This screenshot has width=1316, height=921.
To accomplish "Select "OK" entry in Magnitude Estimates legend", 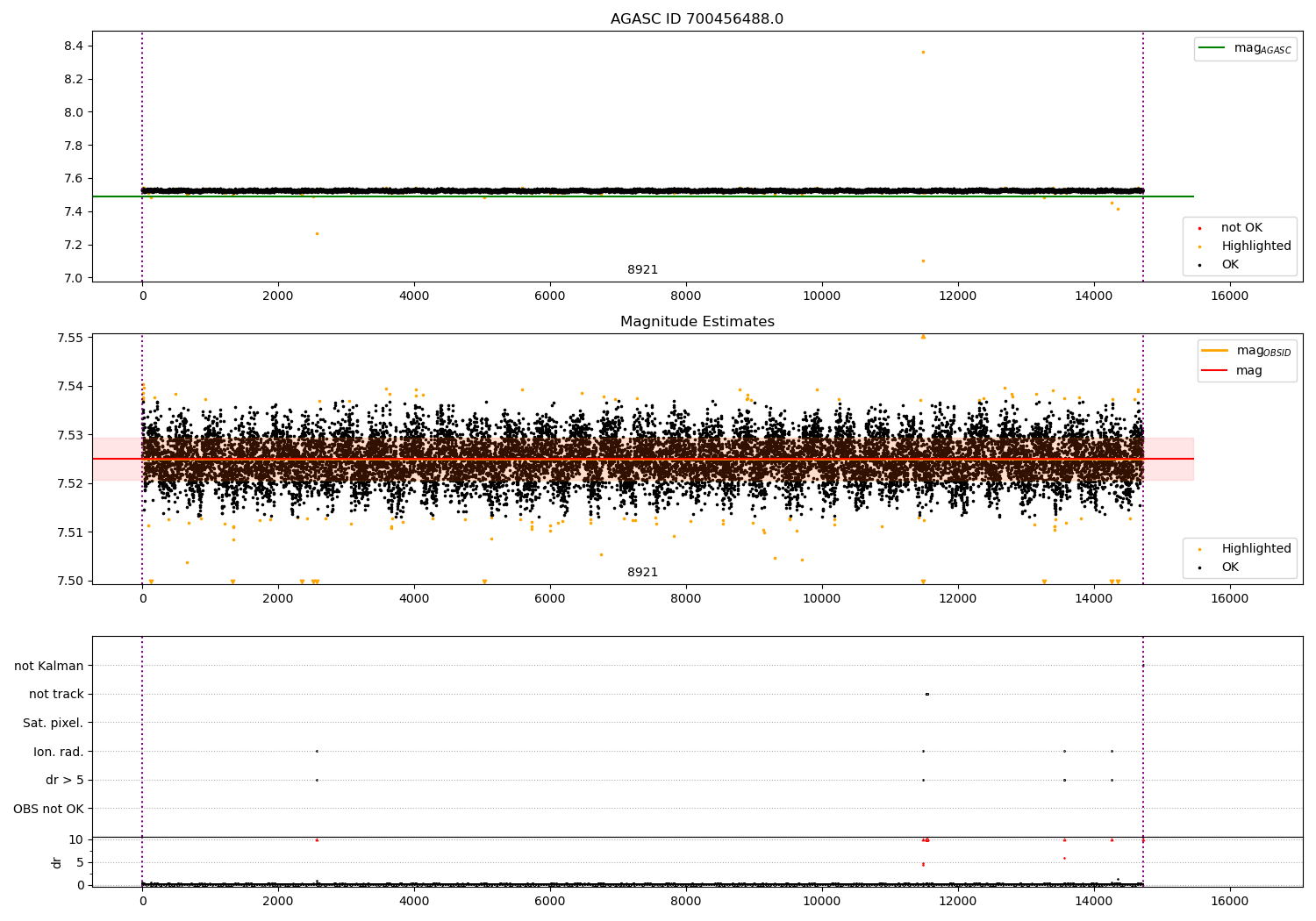I will [x=1230, y=568].
